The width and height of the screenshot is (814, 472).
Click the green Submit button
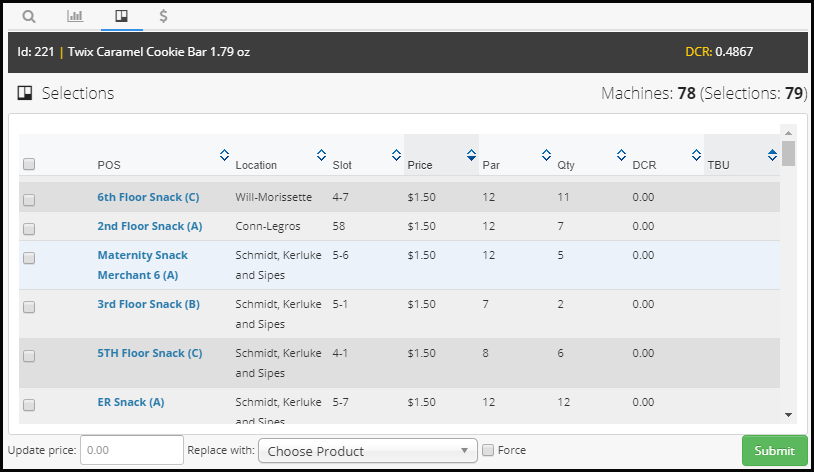point(775,450)
